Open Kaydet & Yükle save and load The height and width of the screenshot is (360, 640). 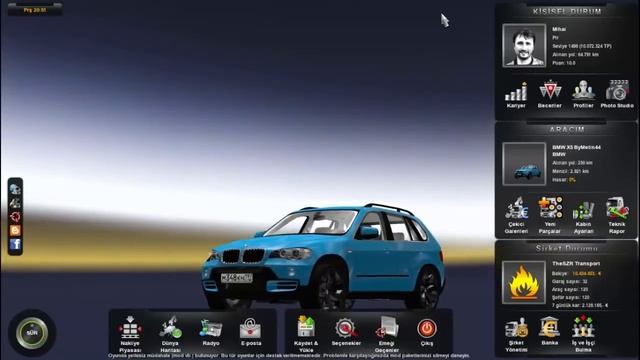[306, 334]
